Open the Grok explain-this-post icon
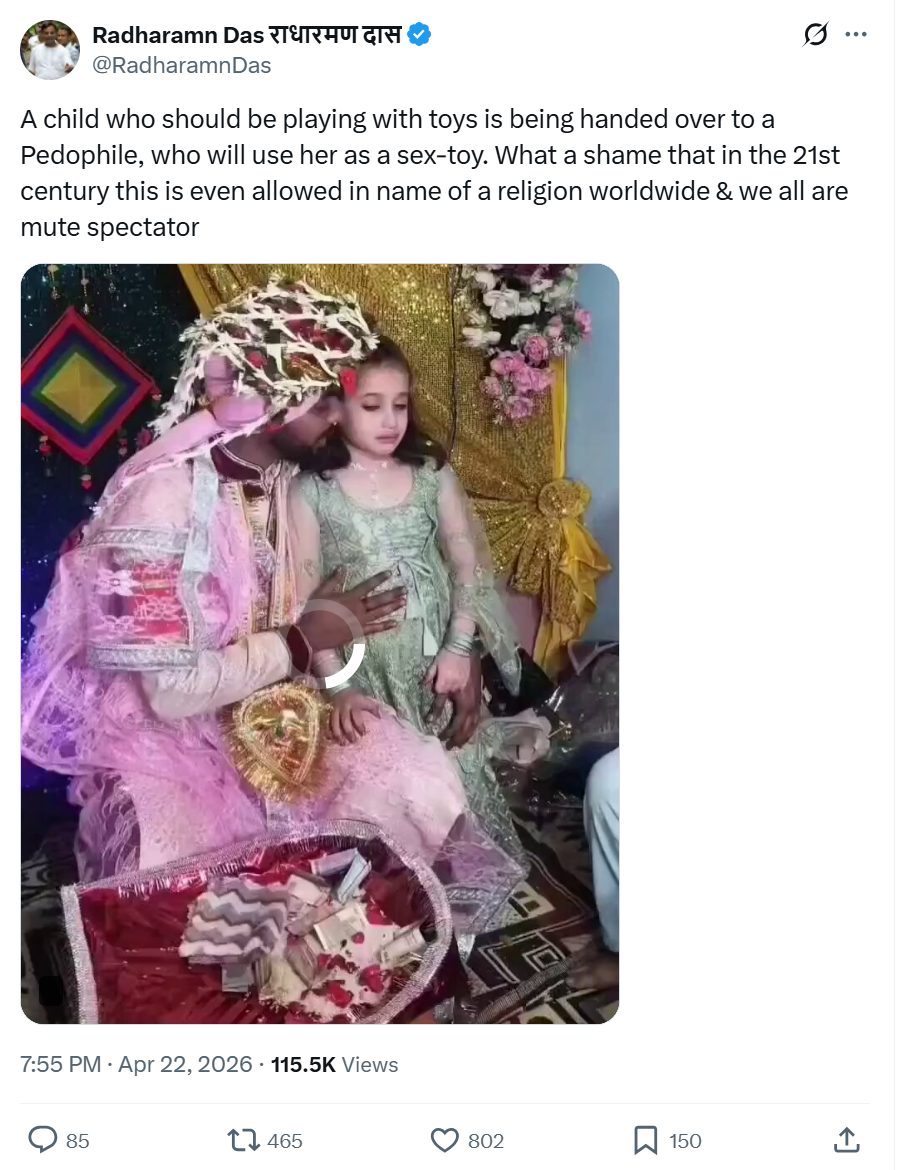The image size is (898, 1170). click(815, 34)
